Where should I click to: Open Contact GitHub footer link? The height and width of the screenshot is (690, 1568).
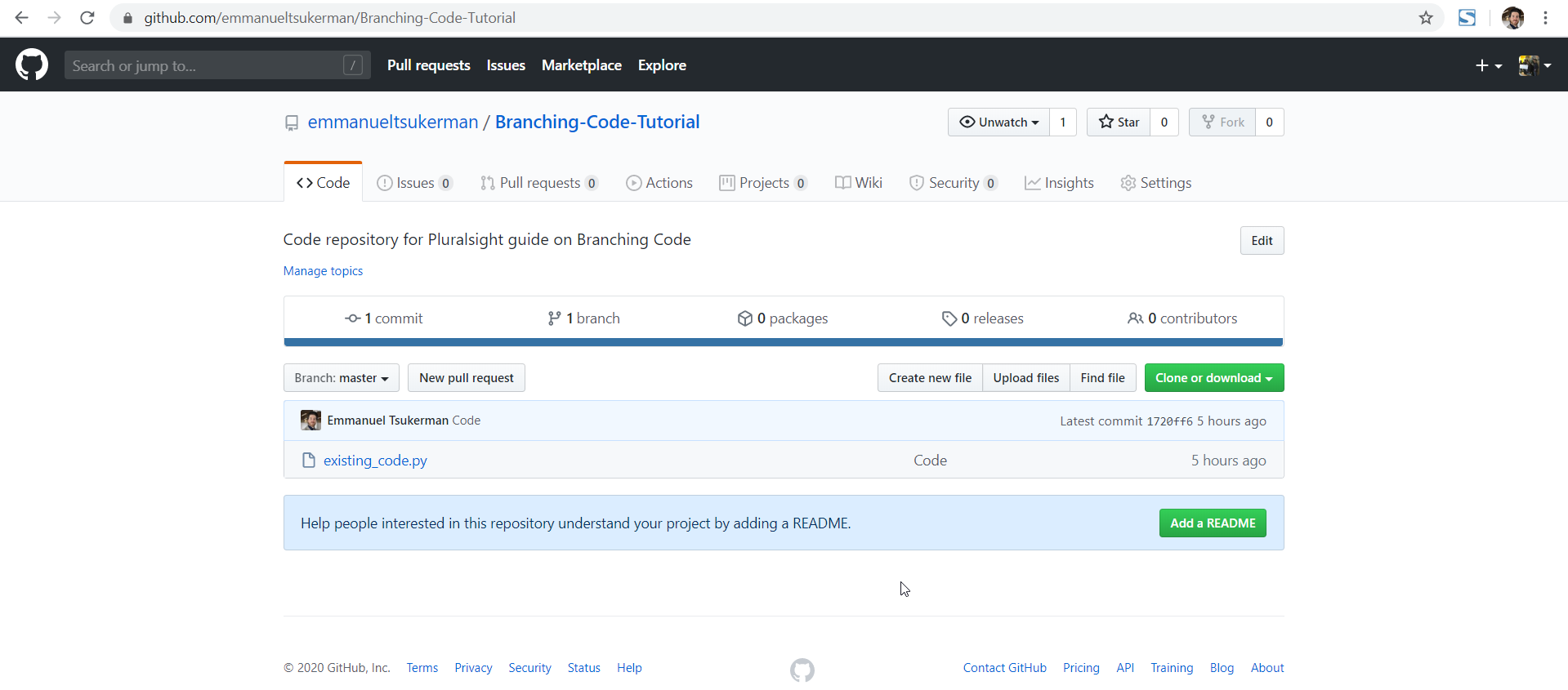point(1004,668)
